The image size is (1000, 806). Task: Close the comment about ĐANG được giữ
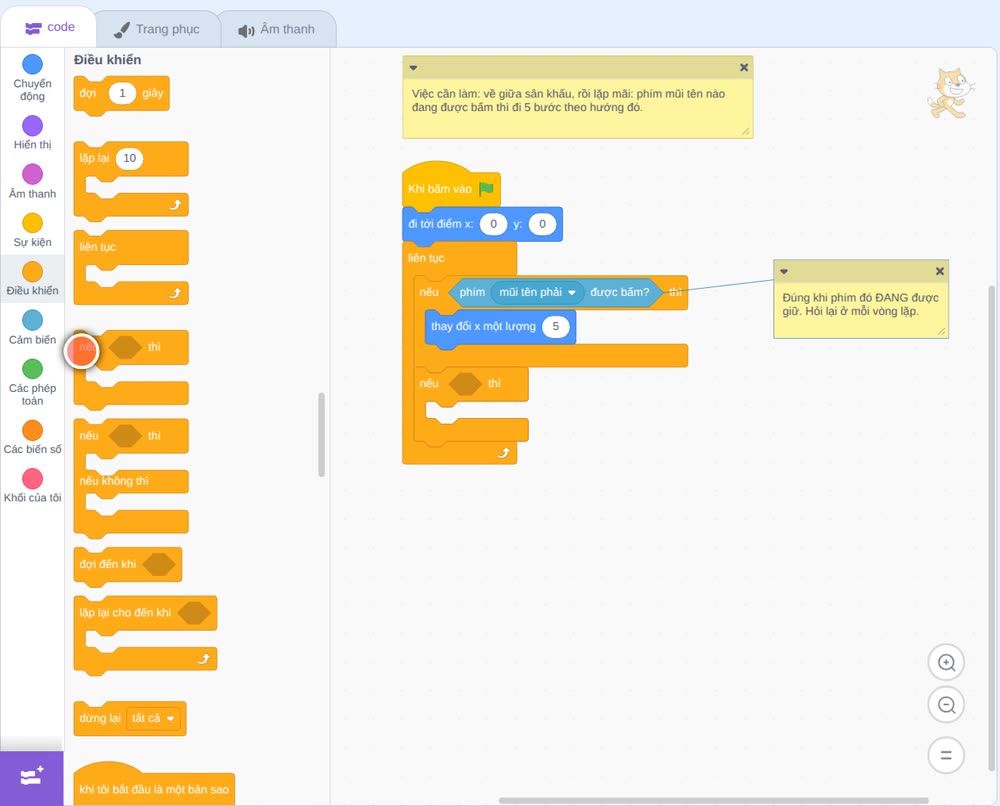coord(939,271)
